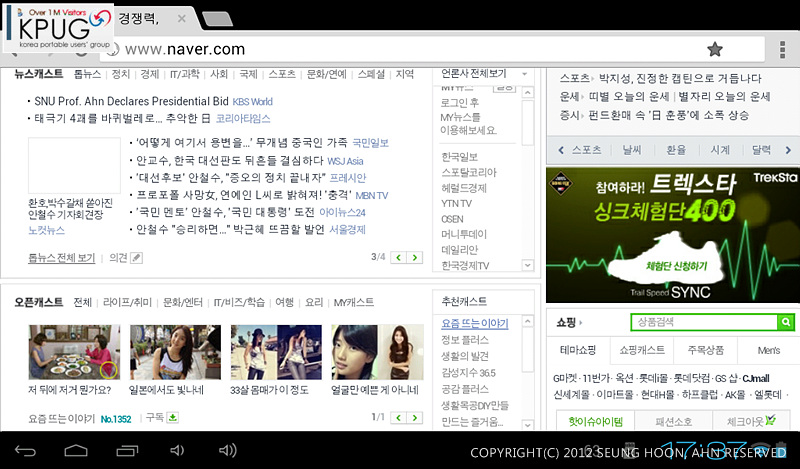Expand 언론사 전체보기 dropdown arrow
Screen dimensions: 800x469
click(x=525, y=75)
